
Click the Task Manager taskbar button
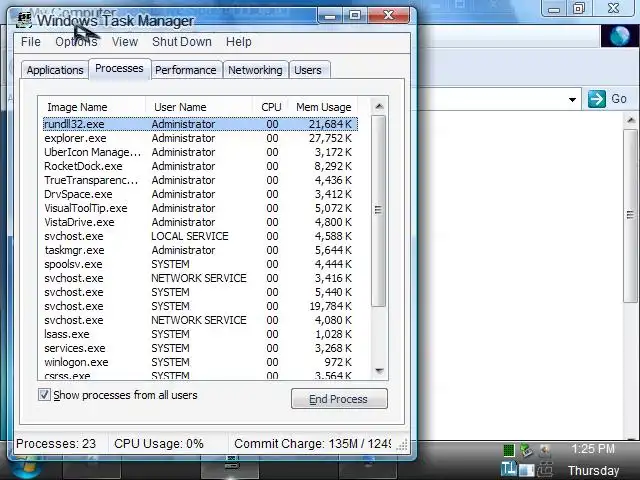coord(230,469)
